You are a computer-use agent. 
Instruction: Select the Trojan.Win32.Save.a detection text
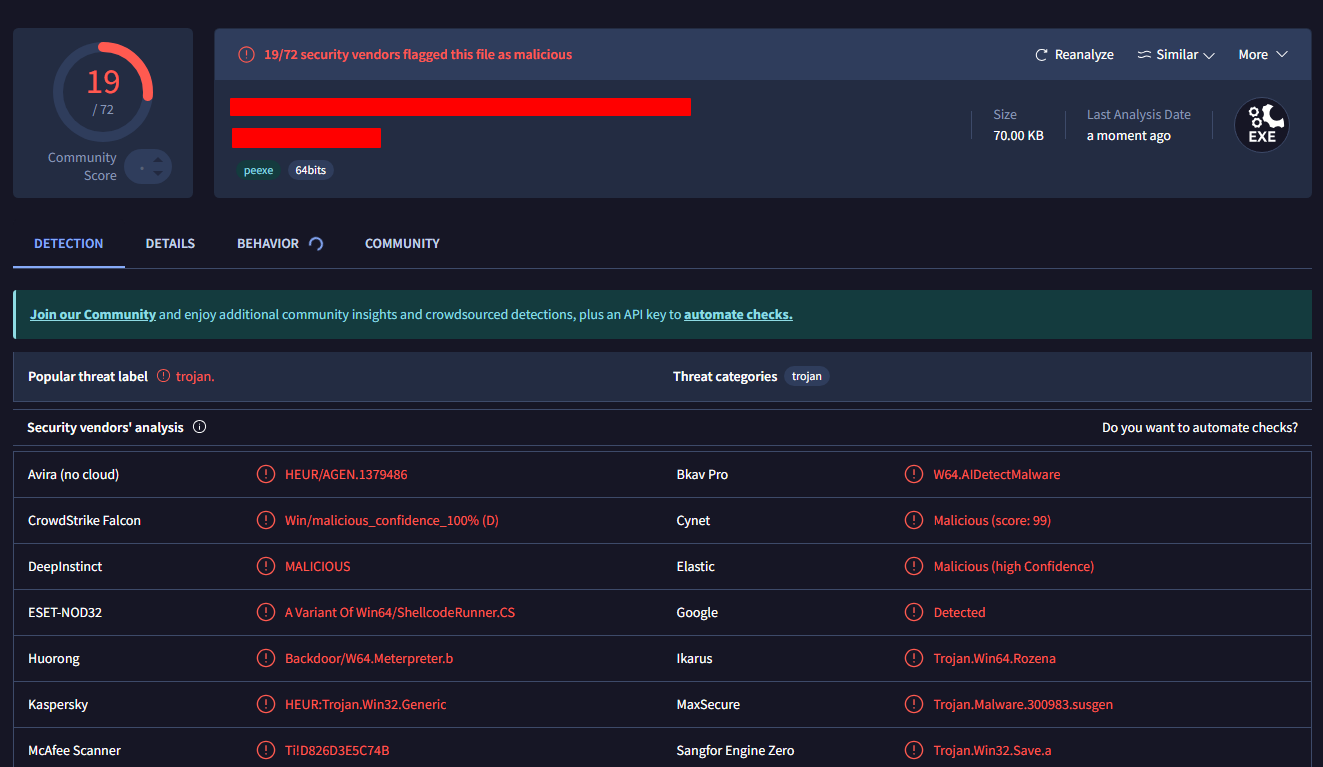[992, 750]
